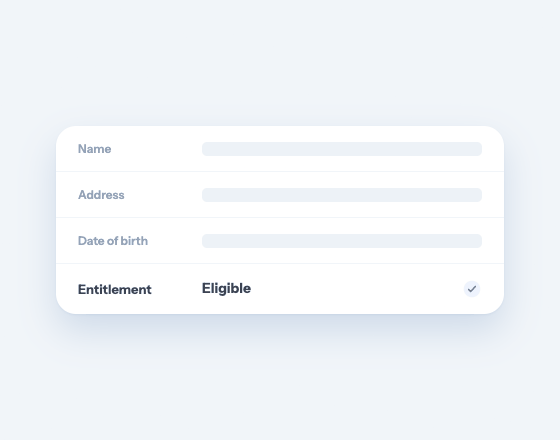Click the Entitlement label
Screen dimensions: 560x440
click(115, 289)
